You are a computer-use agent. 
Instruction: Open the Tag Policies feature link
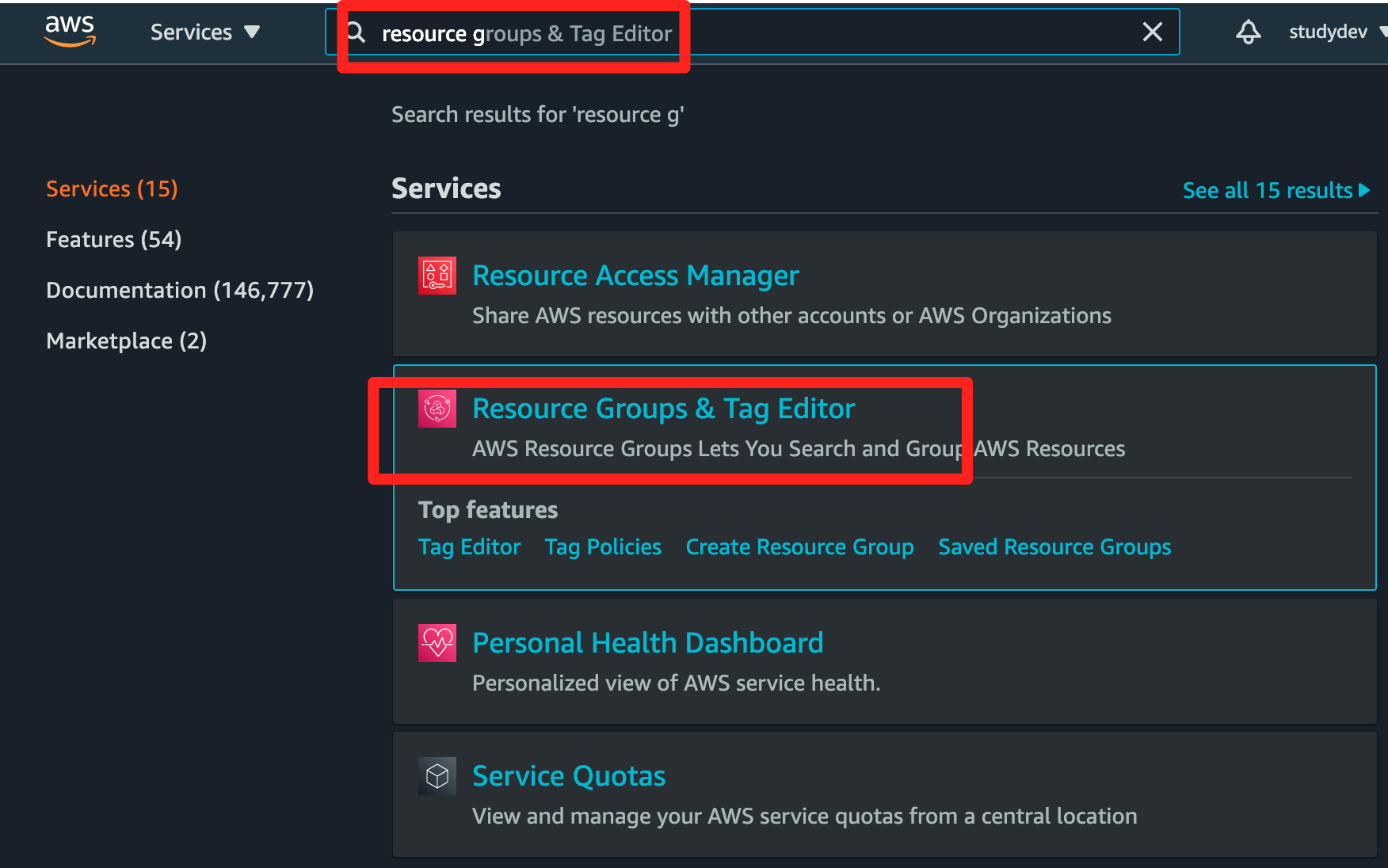click(603, 546)
